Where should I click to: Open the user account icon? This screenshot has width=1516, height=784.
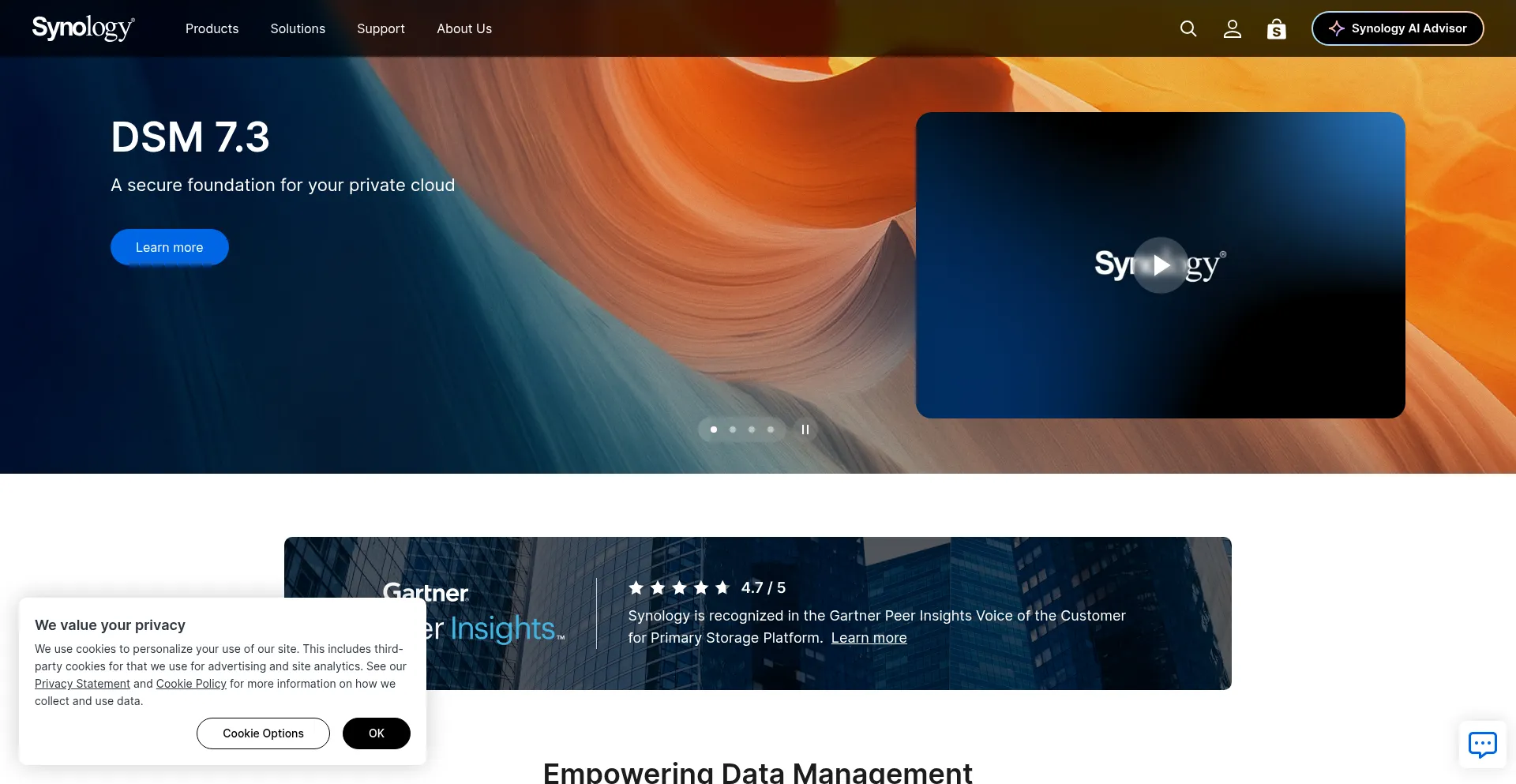(x=1232, y=29)
